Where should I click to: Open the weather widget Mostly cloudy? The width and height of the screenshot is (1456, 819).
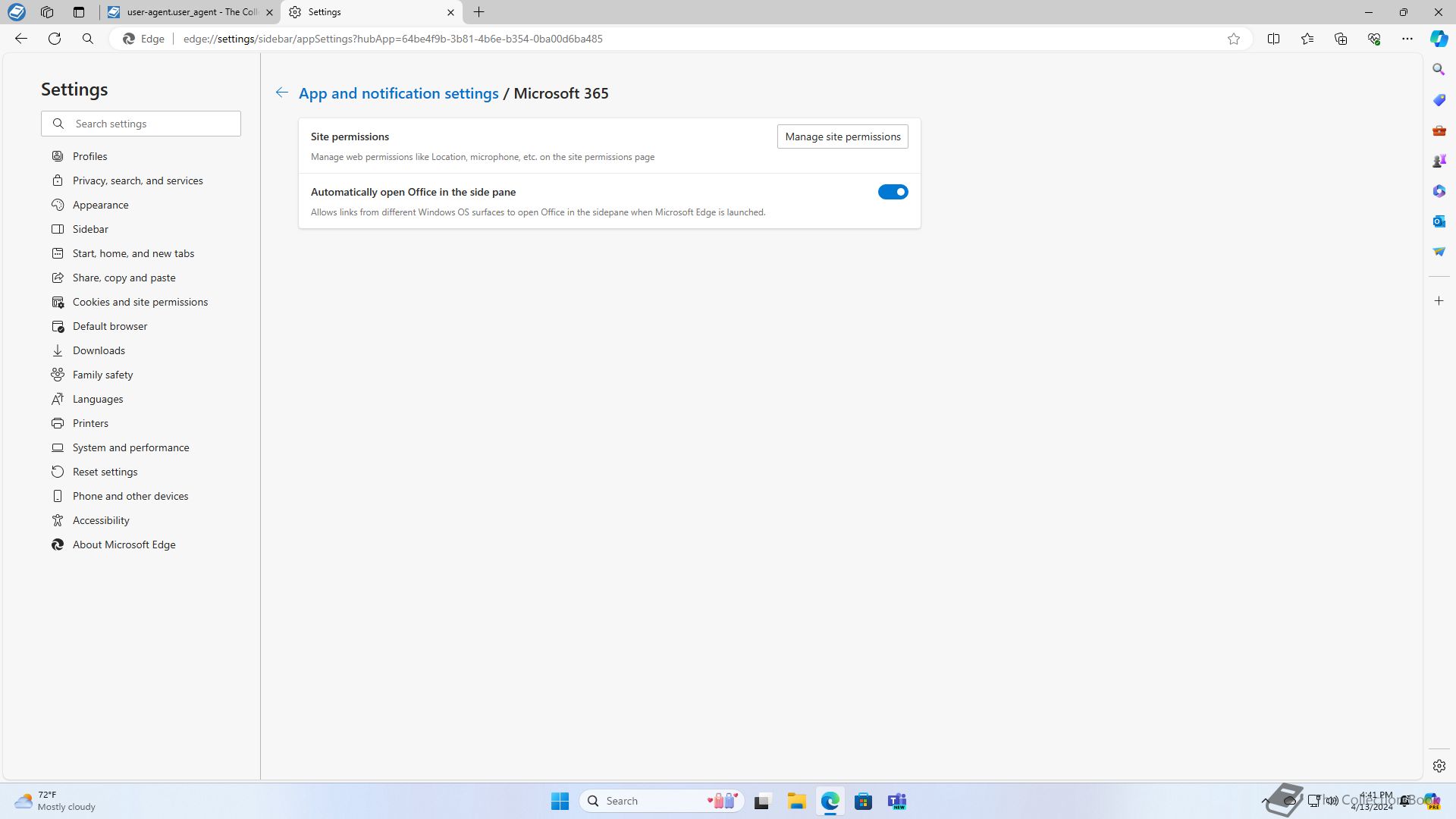[55, 801]
